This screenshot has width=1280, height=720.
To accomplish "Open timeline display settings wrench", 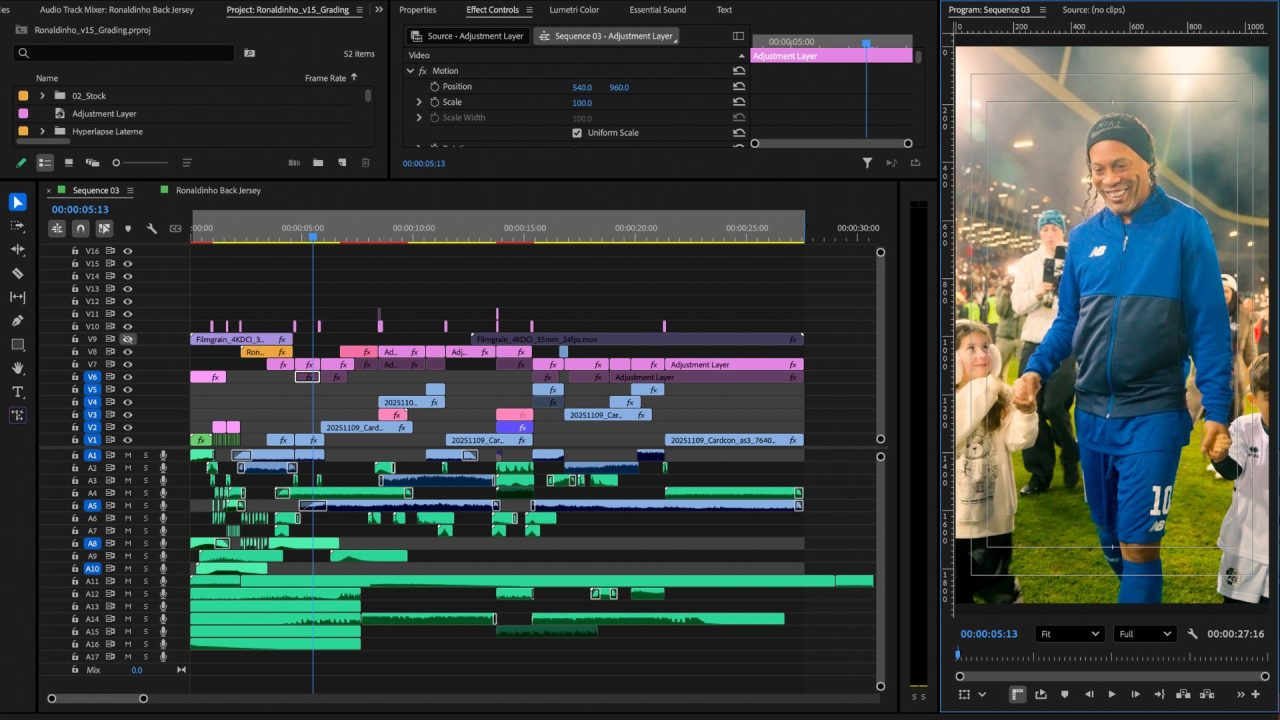I will (x=151, y=228).
